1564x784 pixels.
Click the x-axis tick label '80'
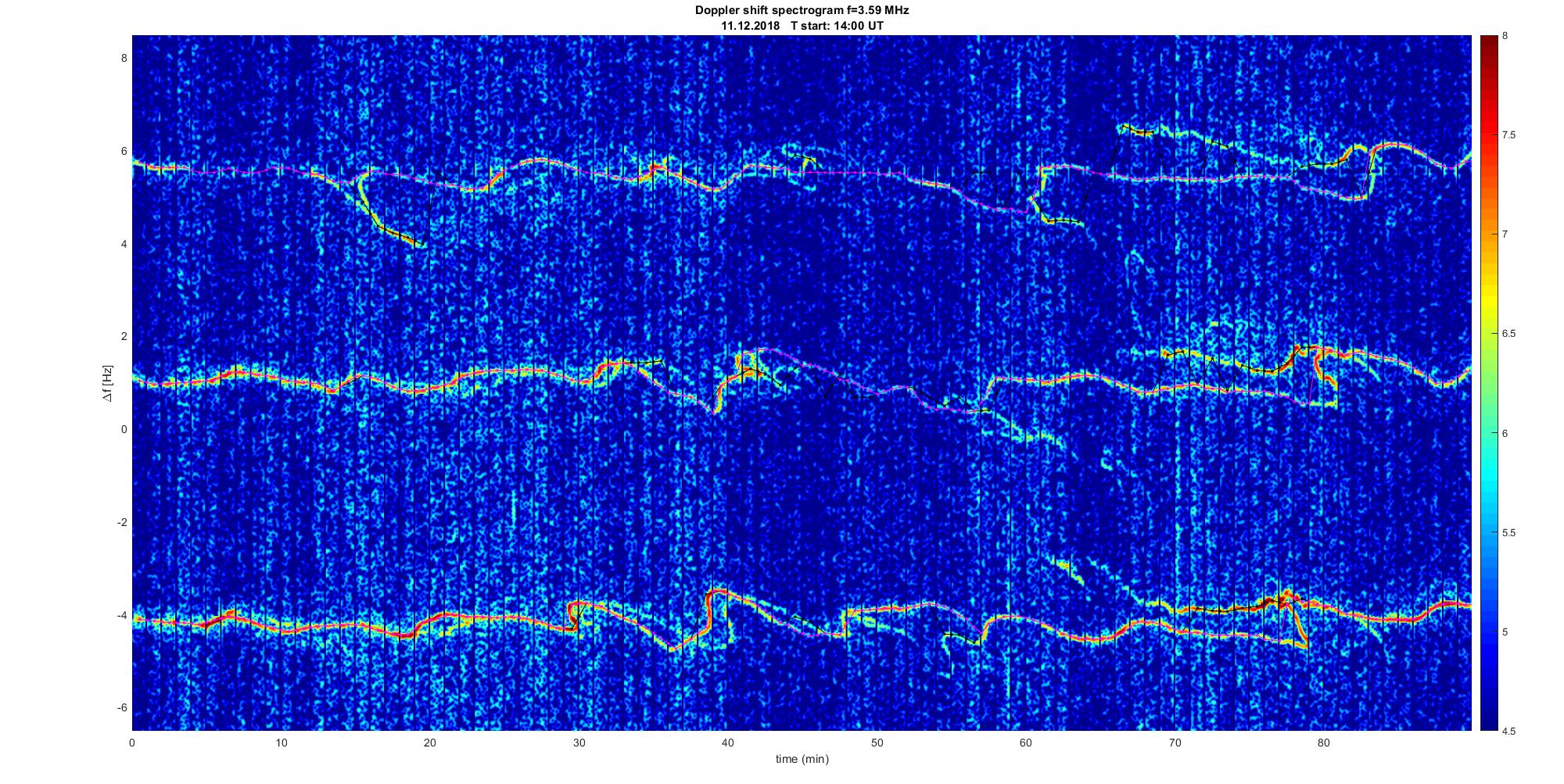coord(1324,743)
